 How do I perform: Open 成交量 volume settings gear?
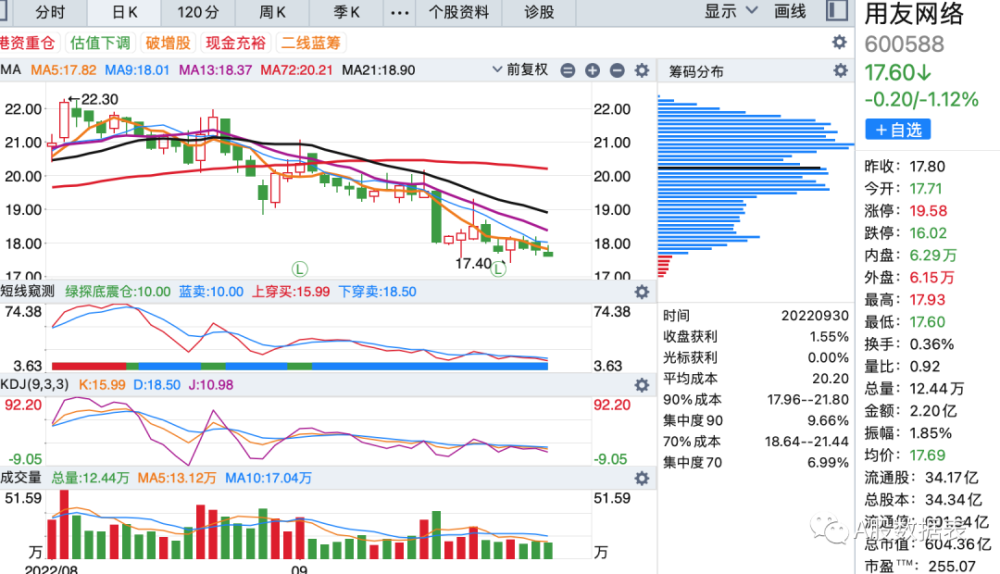pyautogui.click(x=642, y=478)
